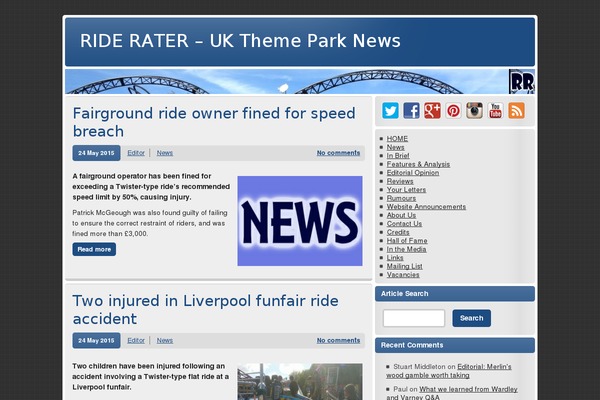The width and height of the screenshot is (600, 400).
Task: Open News in the sidebar menu
Action: click(x=395, y=147)
